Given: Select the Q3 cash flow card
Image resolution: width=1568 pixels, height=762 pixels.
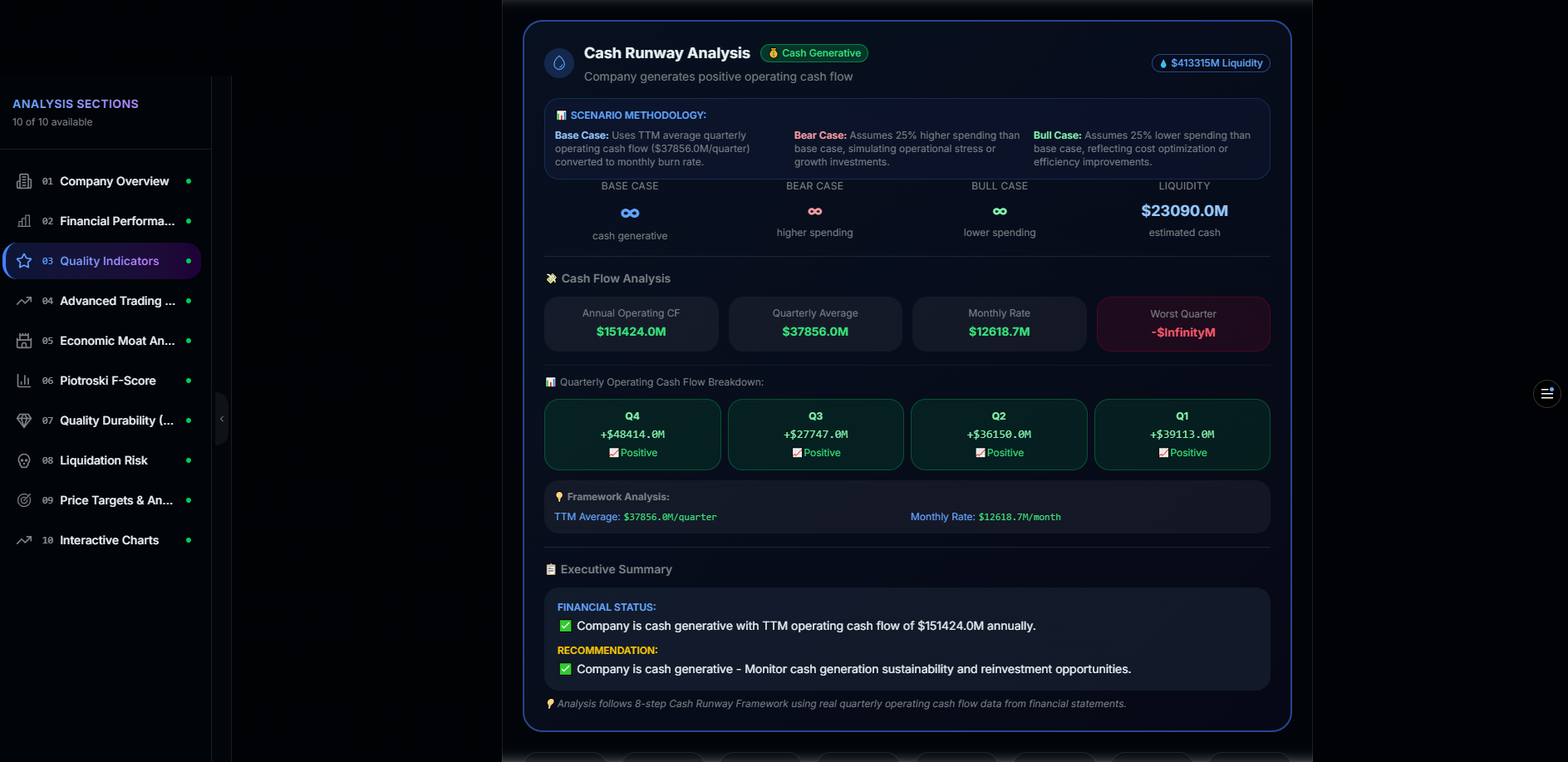Looking at the screenshot, I should (x=816, y=435).
